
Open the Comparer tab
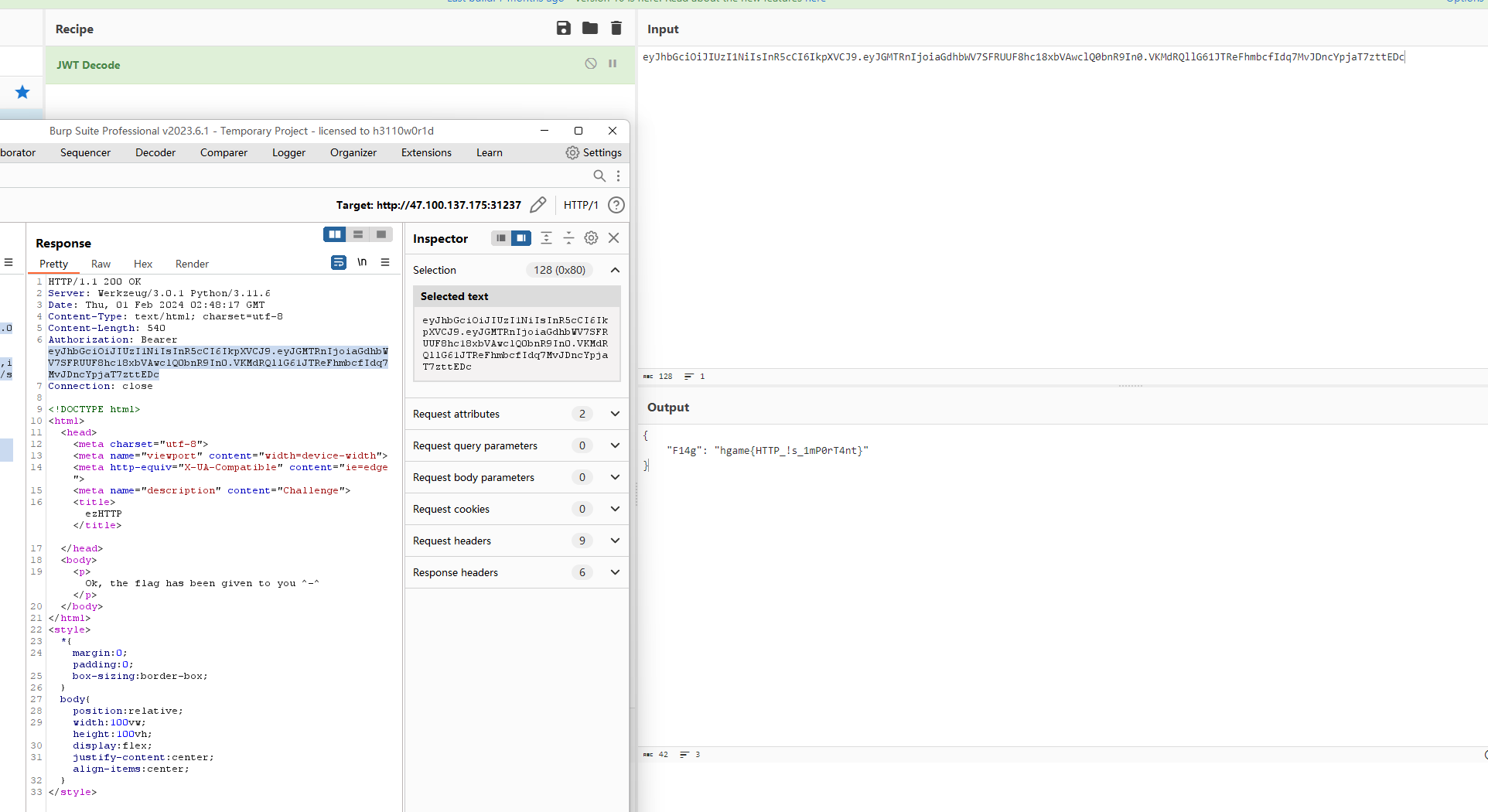click(x=224, y=152)
